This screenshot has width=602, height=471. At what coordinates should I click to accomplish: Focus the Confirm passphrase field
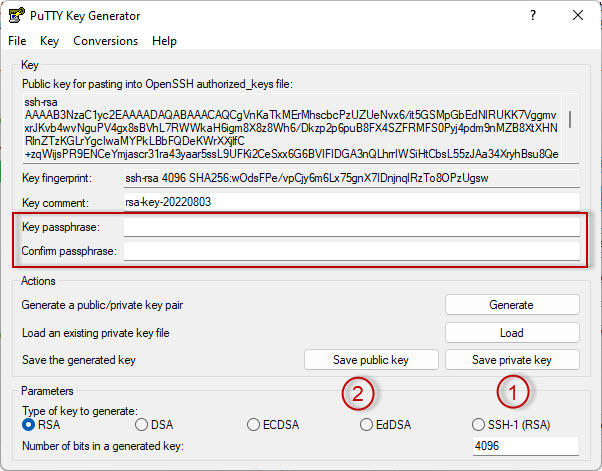(351, 251)
